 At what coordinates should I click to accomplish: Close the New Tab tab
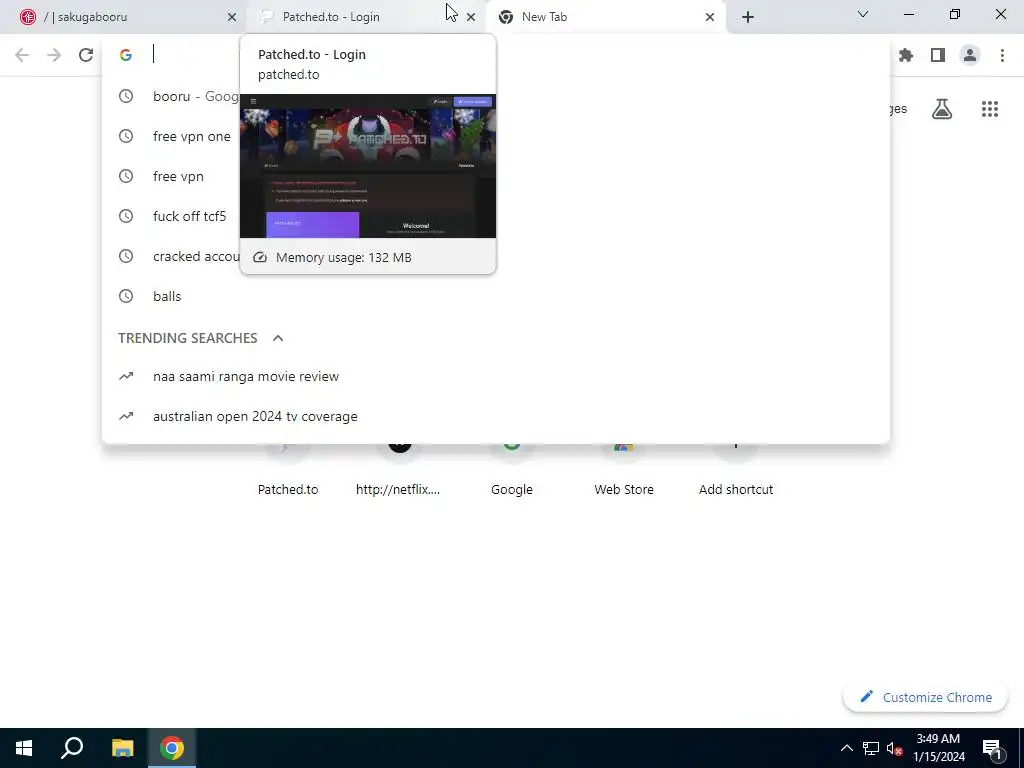coord(710,17)
